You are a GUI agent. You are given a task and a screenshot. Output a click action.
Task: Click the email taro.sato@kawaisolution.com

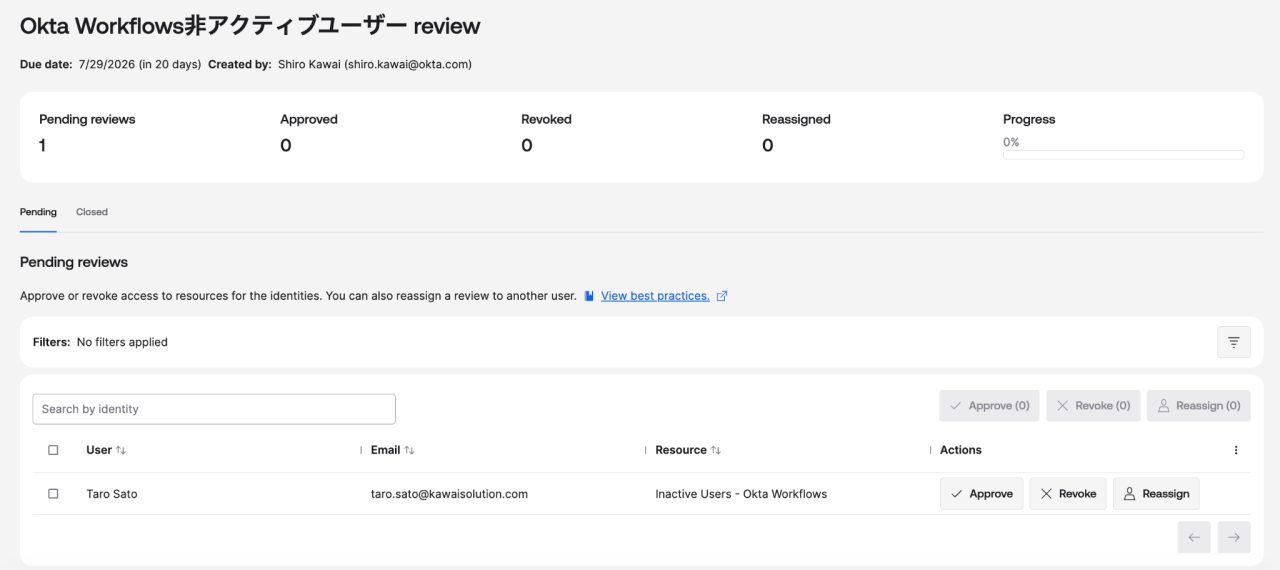(x=449, y=494)
